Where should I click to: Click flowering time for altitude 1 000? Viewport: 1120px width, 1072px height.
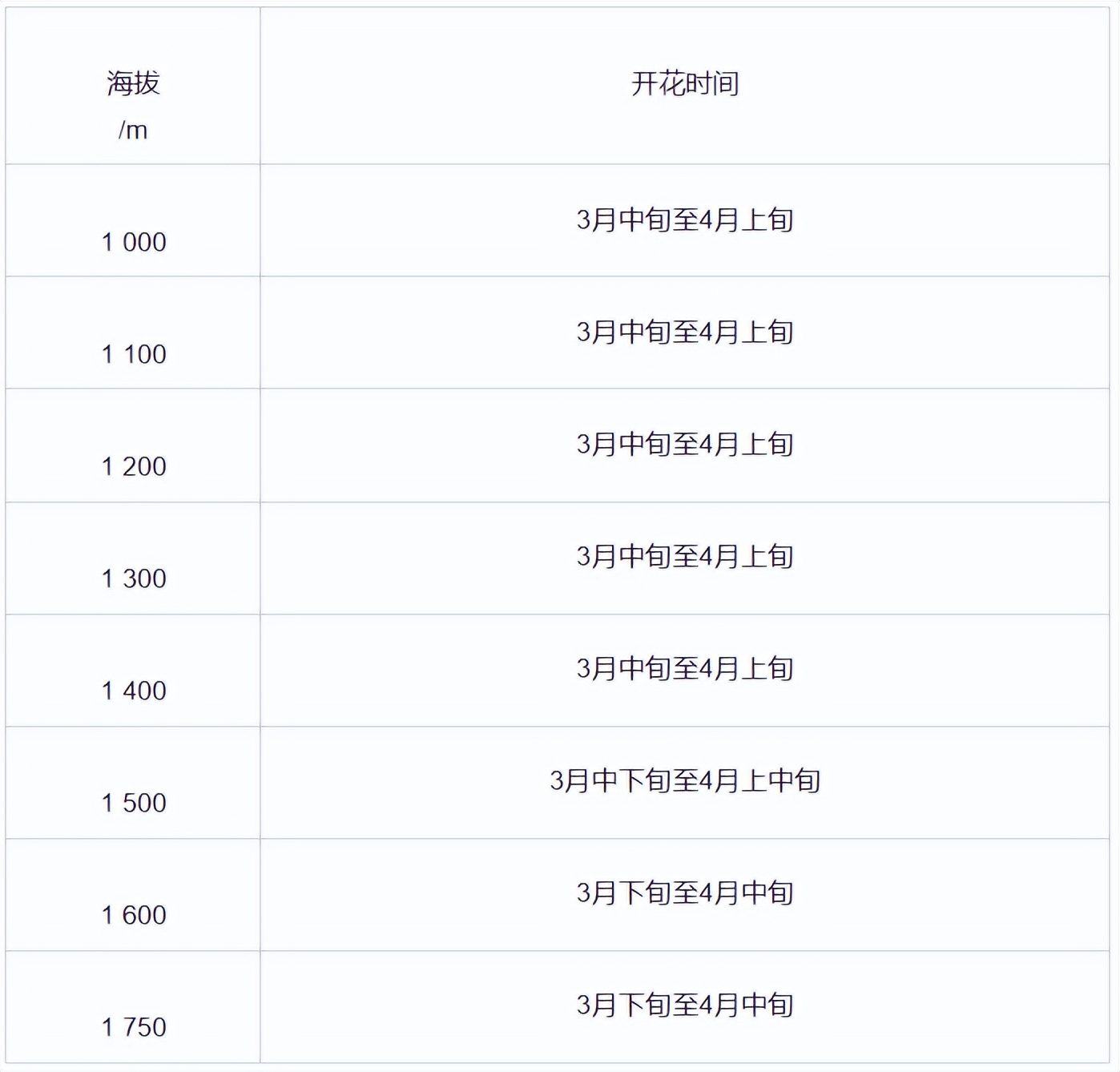[x=685, y=221]
